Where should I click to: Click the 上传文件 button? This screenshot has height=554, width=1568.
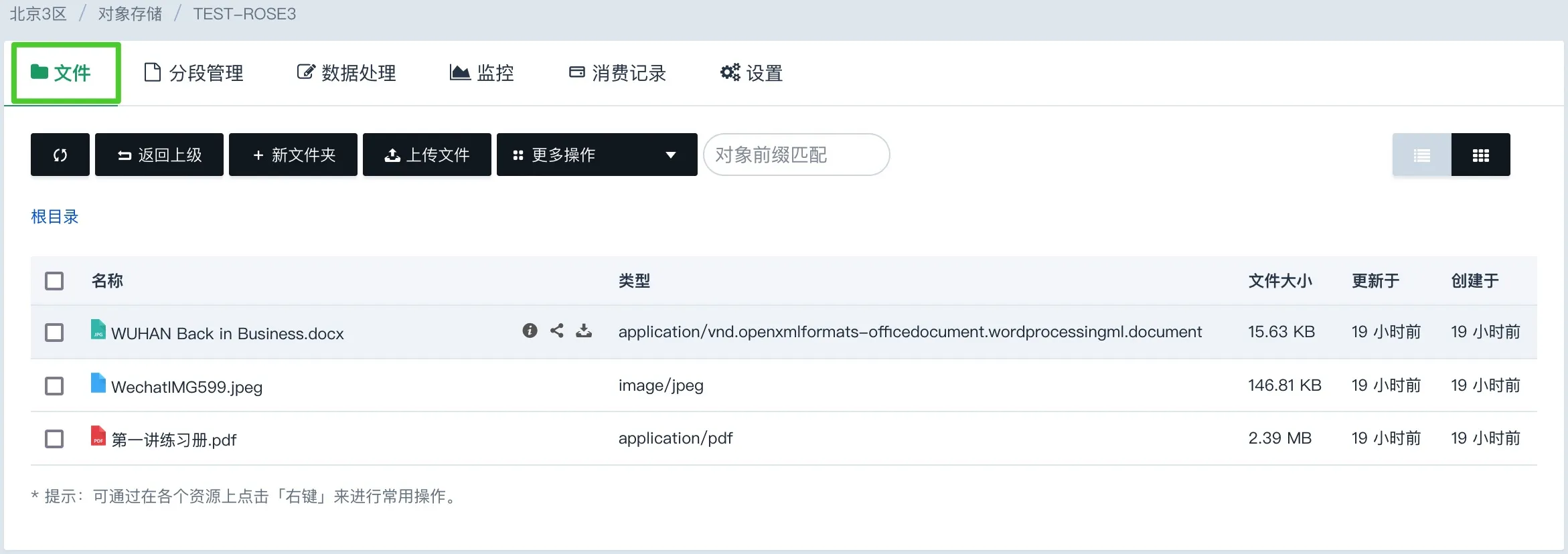coord(427,155)
